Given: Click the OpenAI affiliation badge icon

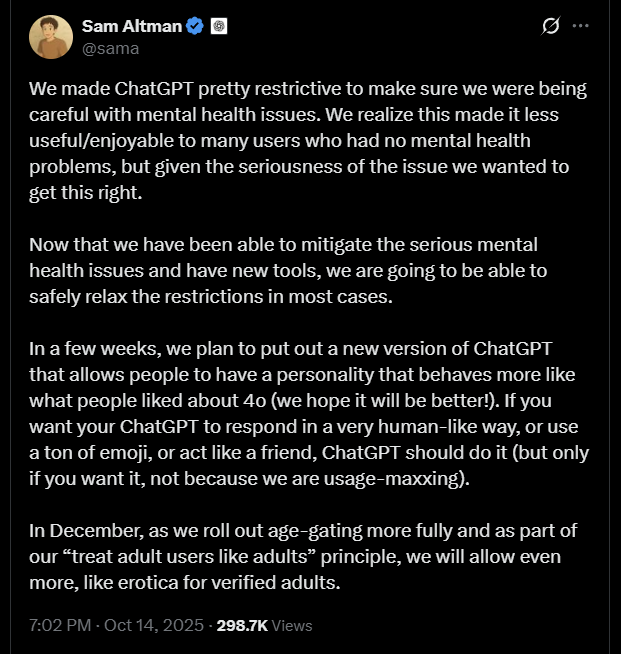Looking at the screenshot, I should coord(219,26).
